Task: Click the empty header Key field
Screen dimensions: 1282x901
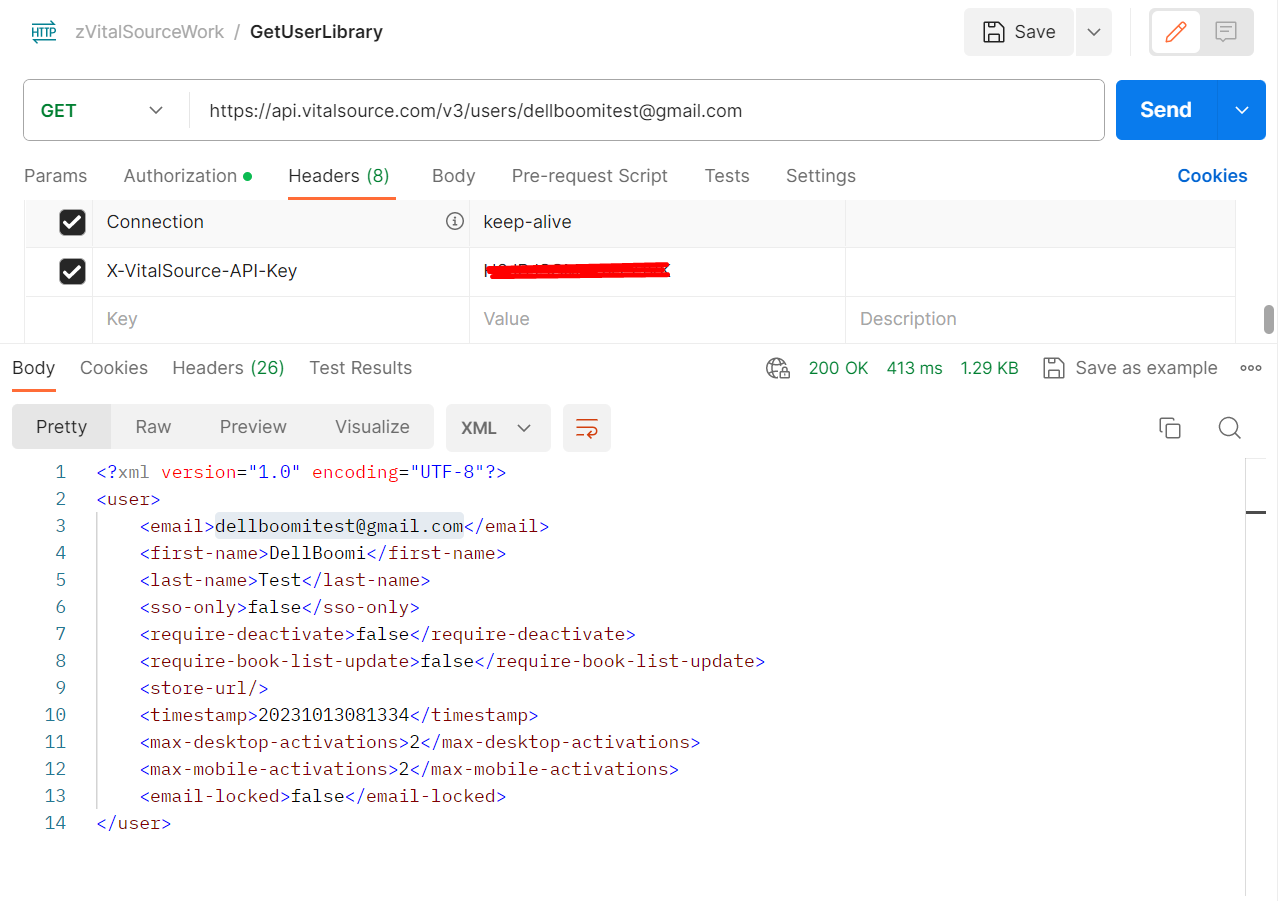Action: tap(281, 320)
